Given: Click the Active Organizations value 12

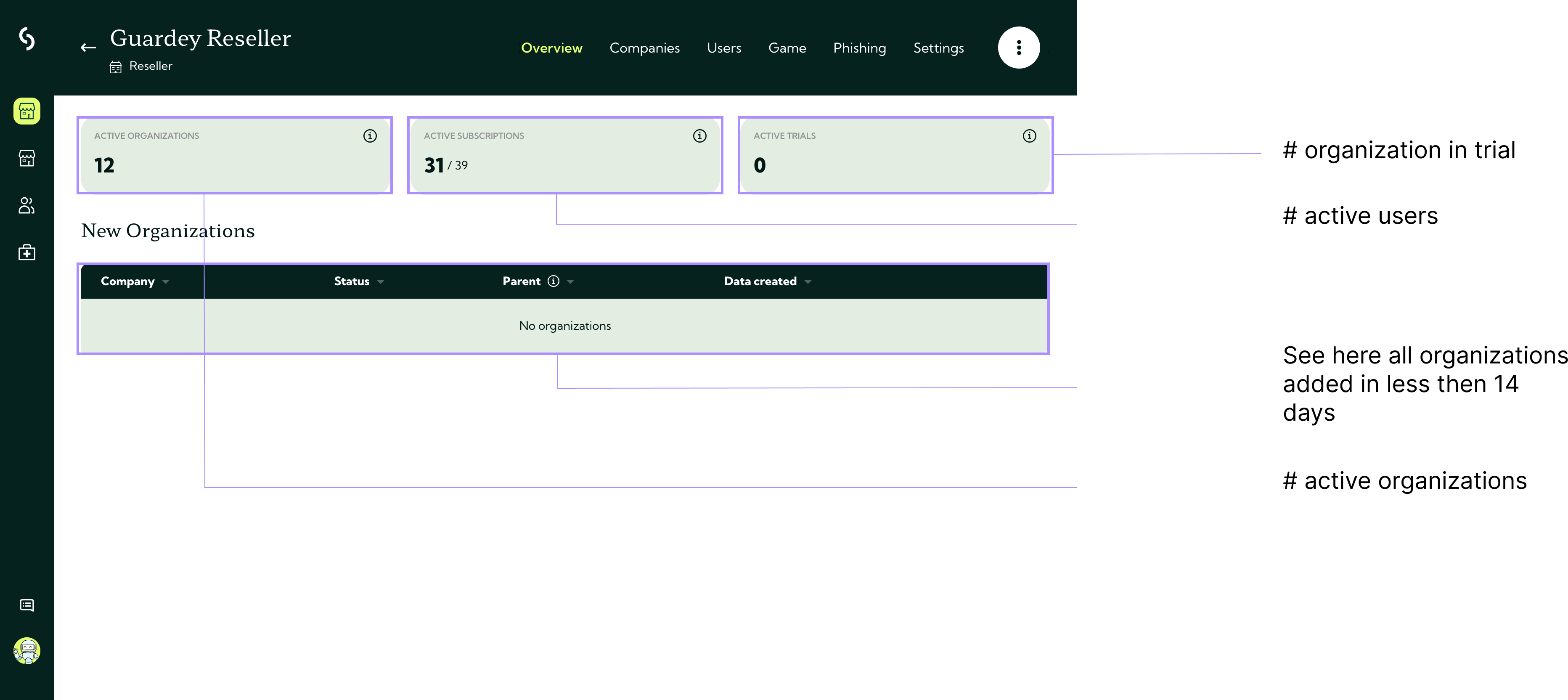Looking at the screenshot, I should 104,166.
